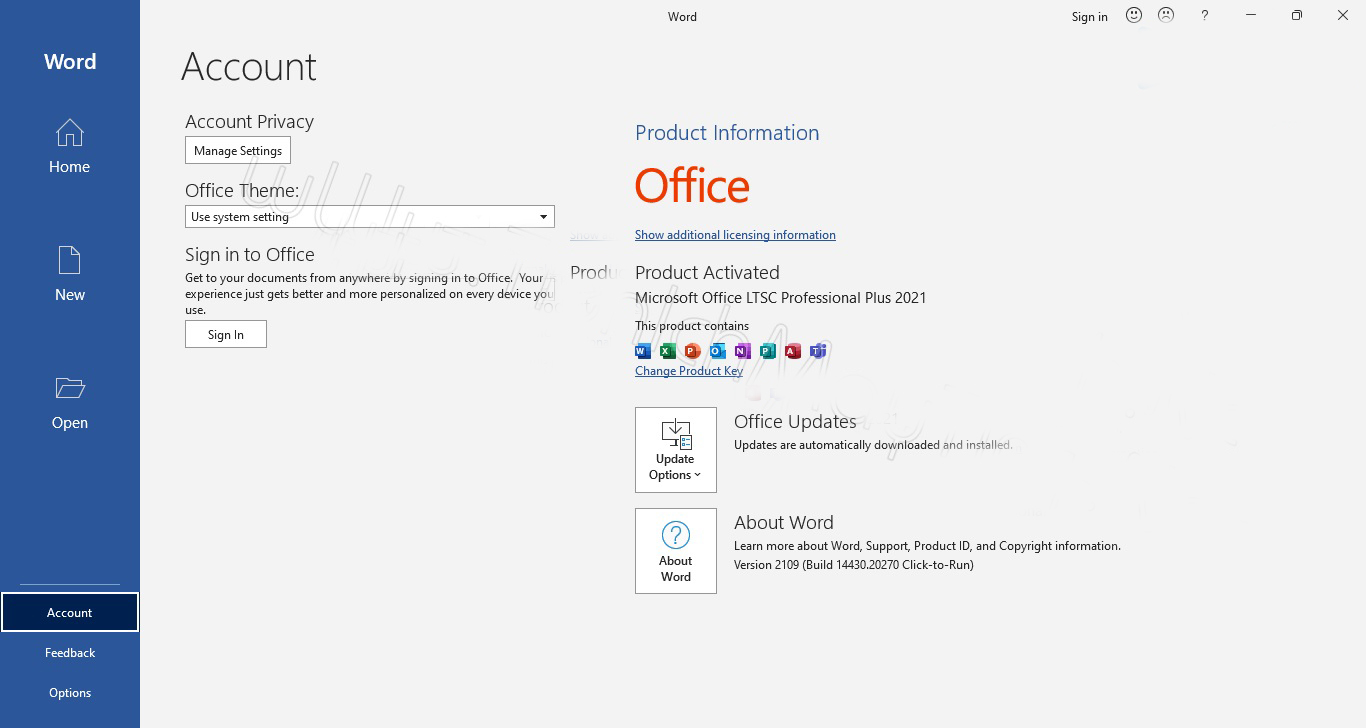The width and height of the screenshot is (1366, 728).
Task: Click Manage Settings under Account Privacy
Action: (238, 151)
